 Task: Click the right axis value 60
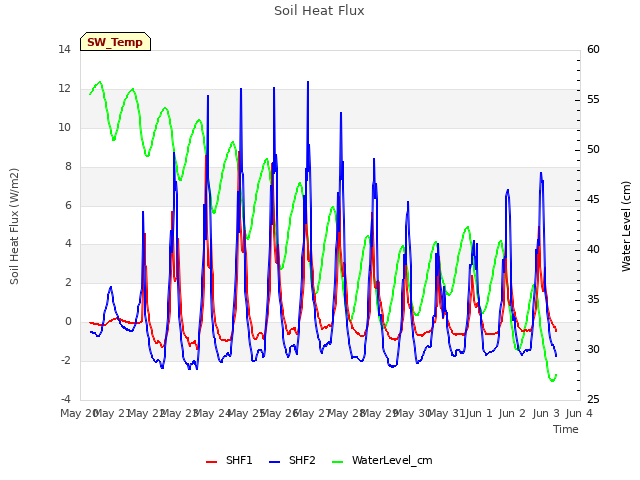pos(593,49)
